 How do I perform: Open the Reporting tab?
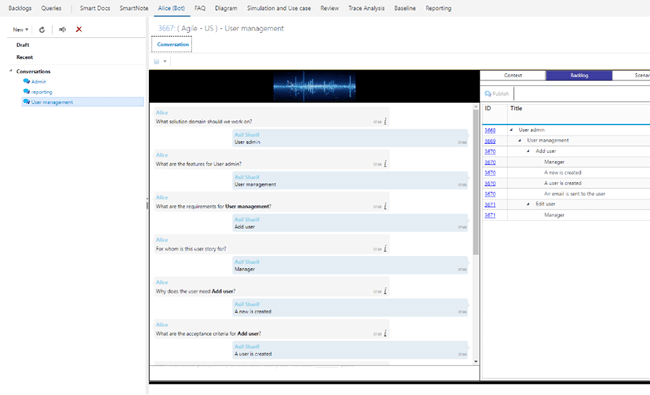[438, 8]
